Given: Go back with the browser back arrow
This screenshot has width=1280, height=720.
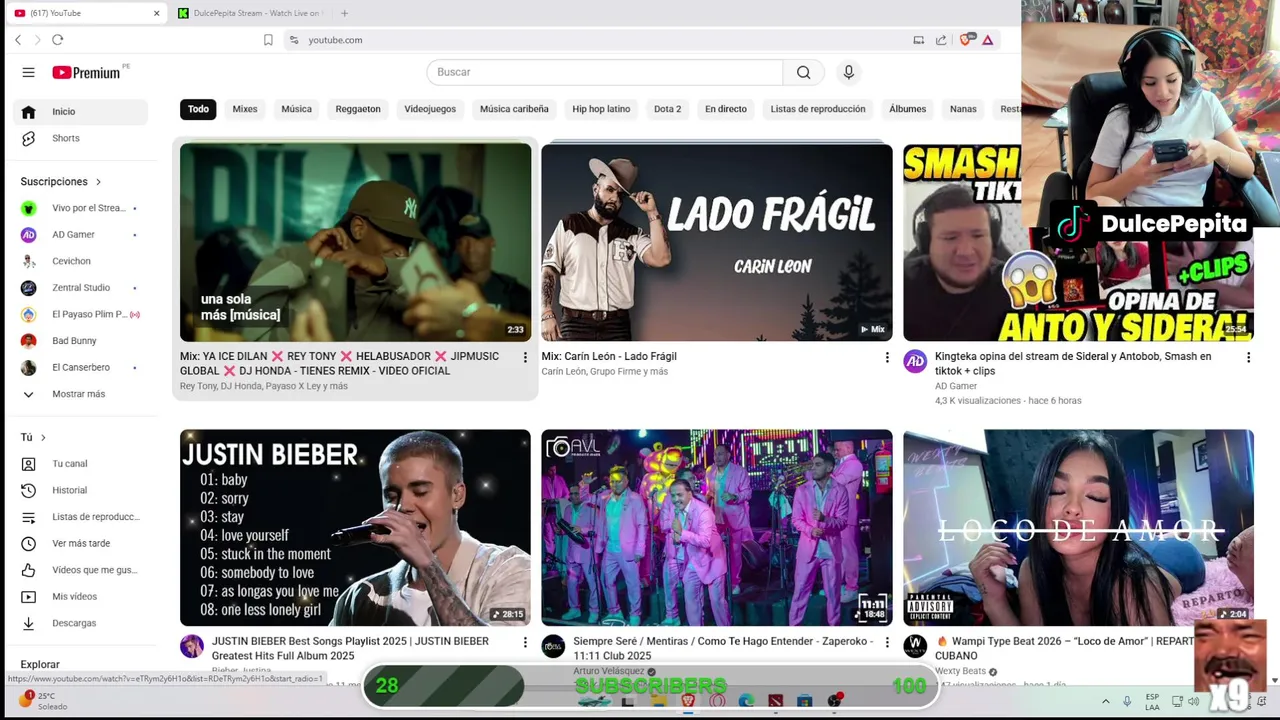Looking at the screenshot, I should (x=18, y=40).
